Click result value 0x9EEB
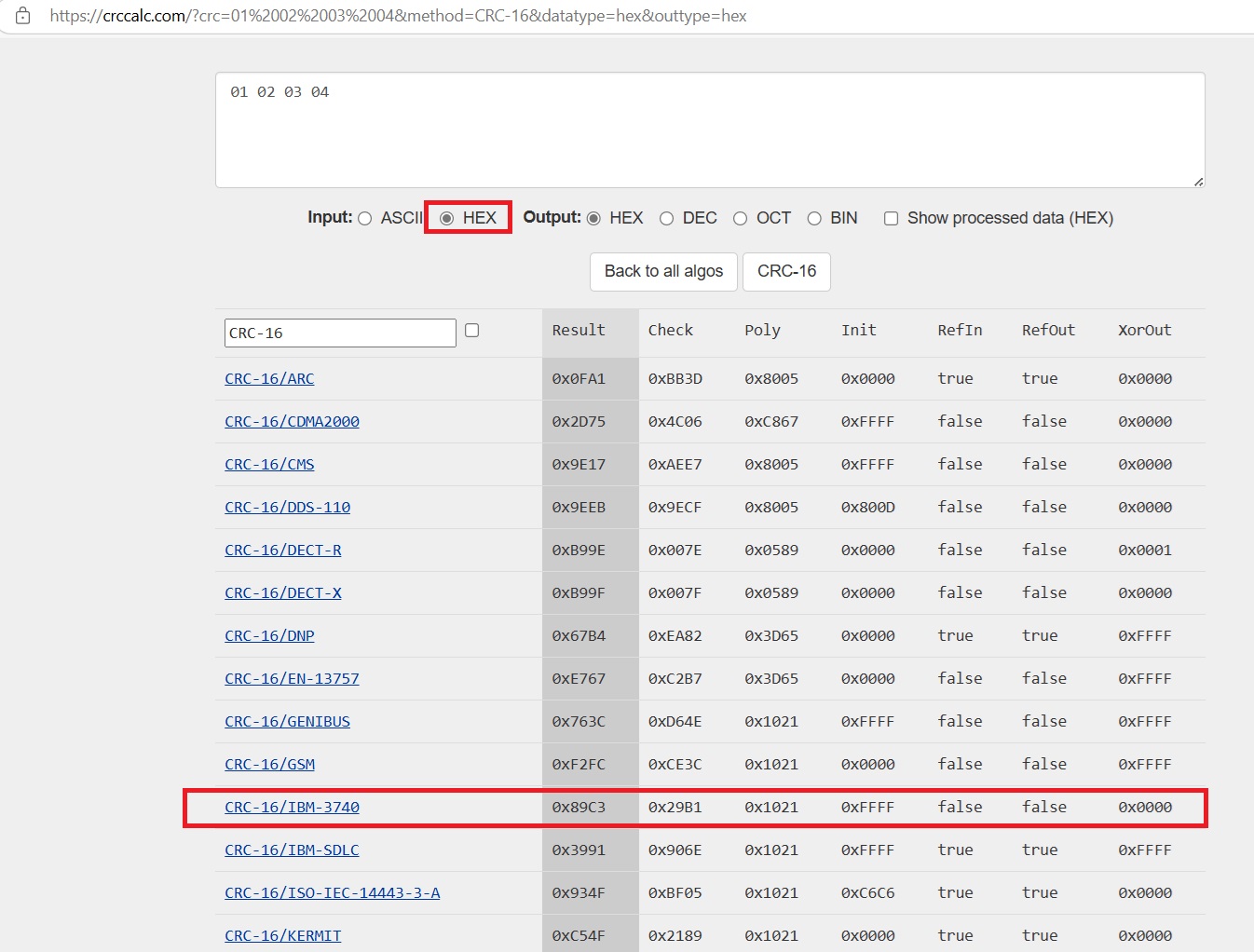The height and width of the screenshot is (952, 1254). [x=578, y=507]
